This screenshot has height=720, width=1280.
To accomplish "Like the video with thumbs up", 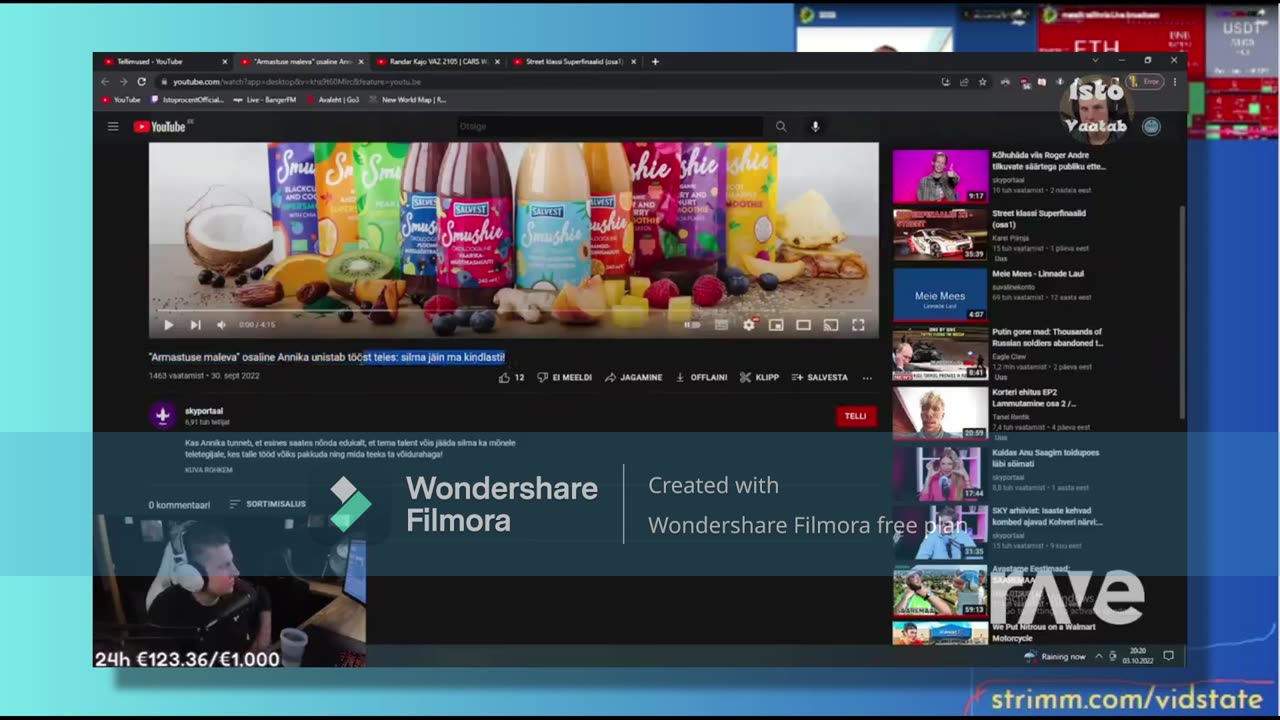I will coord(512,378).
